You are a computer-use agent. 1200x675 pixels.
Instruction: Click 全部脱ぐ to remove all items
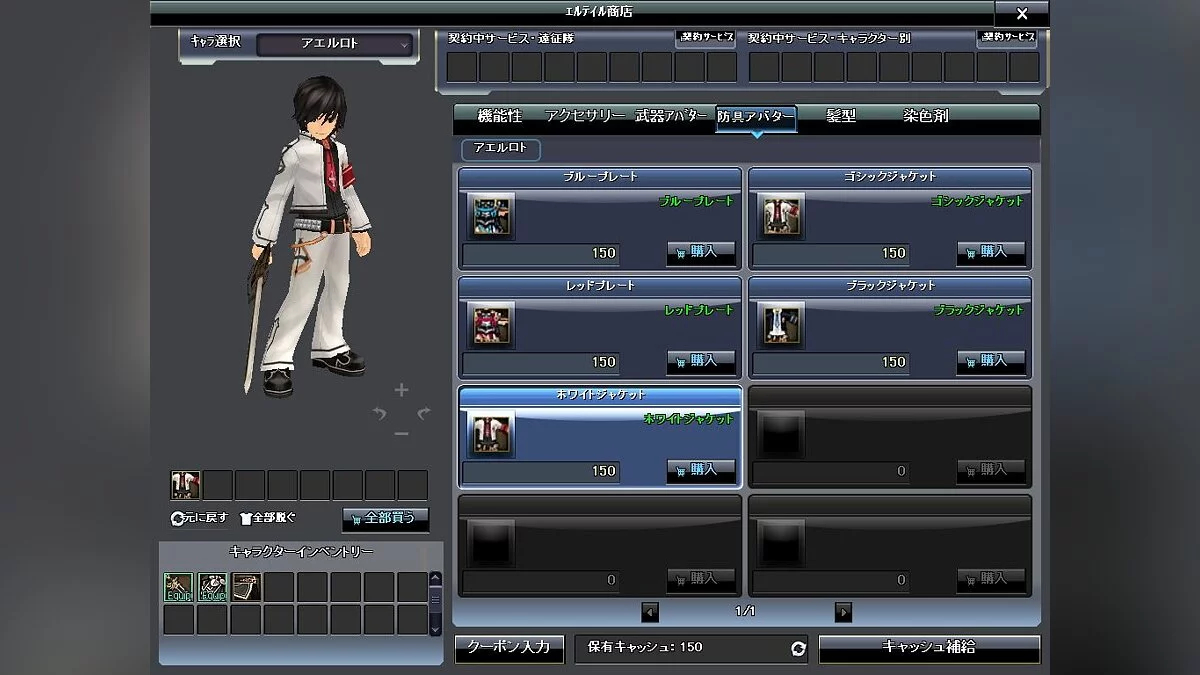(268, 519)
